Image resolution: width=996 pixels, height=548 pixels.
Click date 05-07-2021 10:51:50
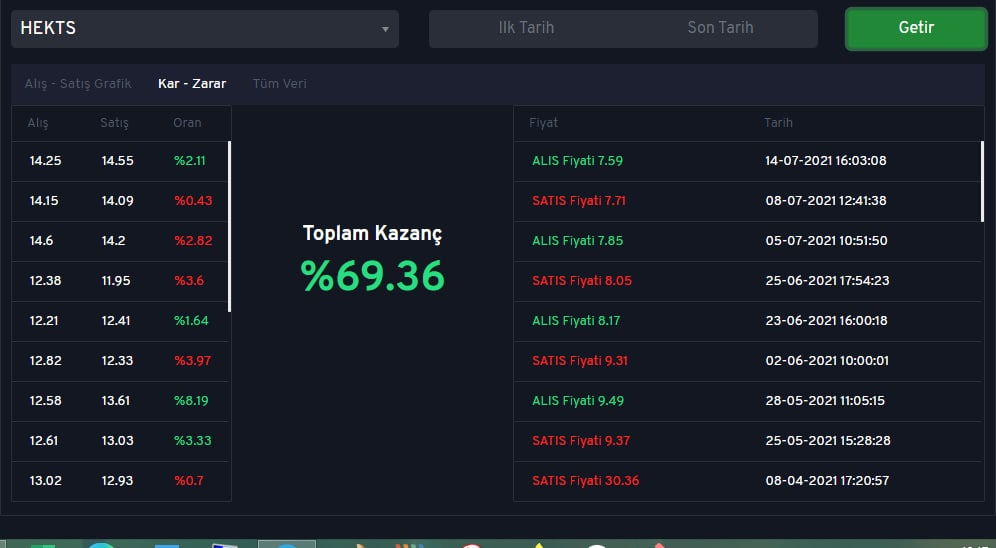(826, 241)
